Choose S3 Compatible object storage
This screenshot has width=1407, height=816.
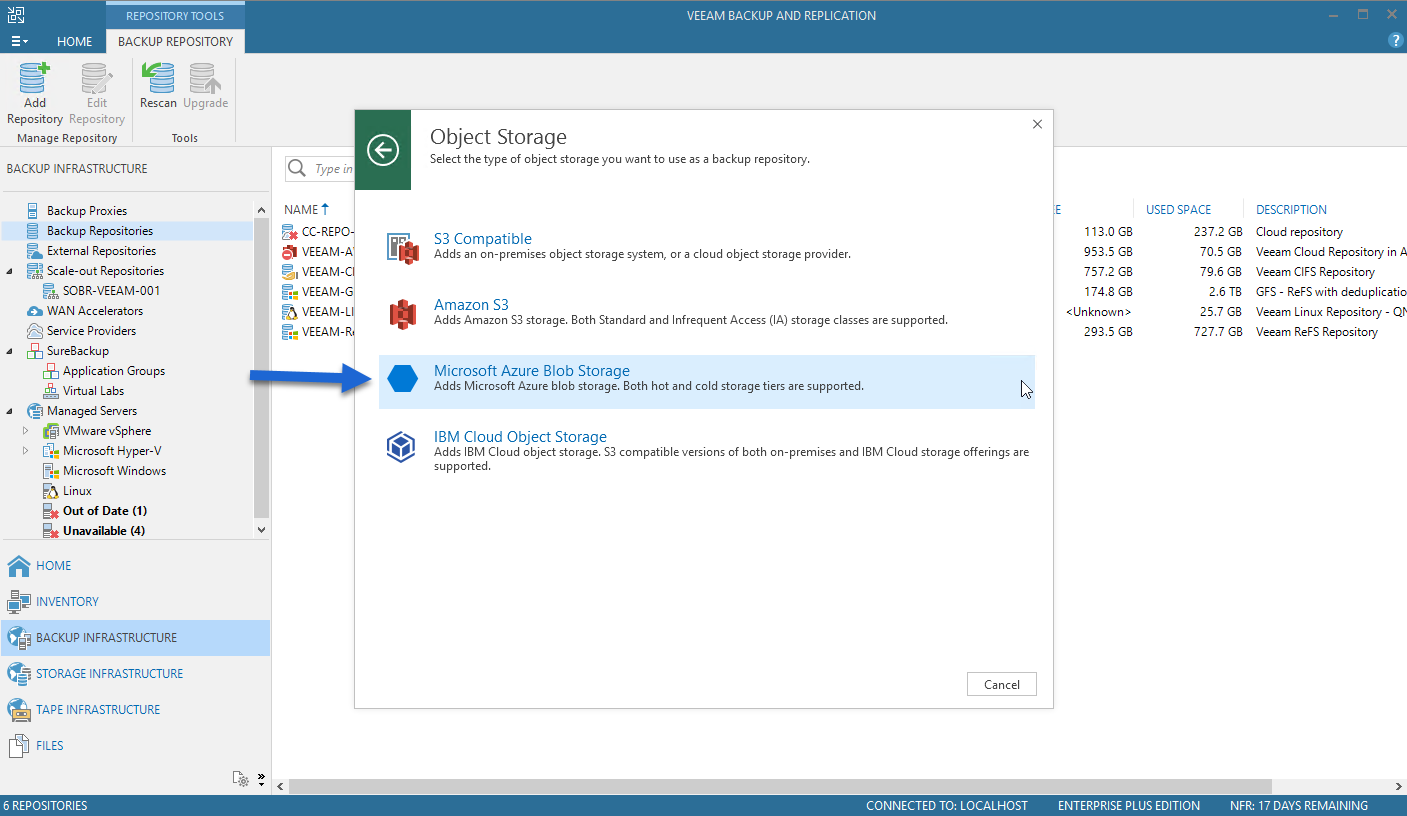tap(707, 247)
